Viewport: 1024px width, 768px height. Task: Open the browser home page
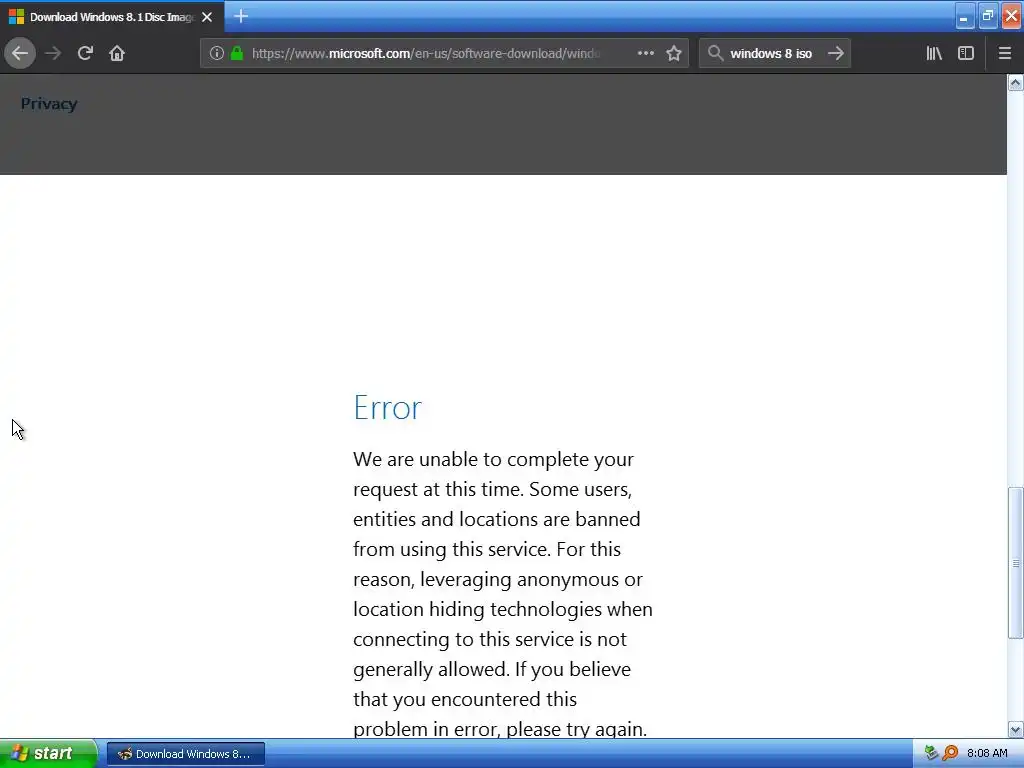click(x=117, y=53)
